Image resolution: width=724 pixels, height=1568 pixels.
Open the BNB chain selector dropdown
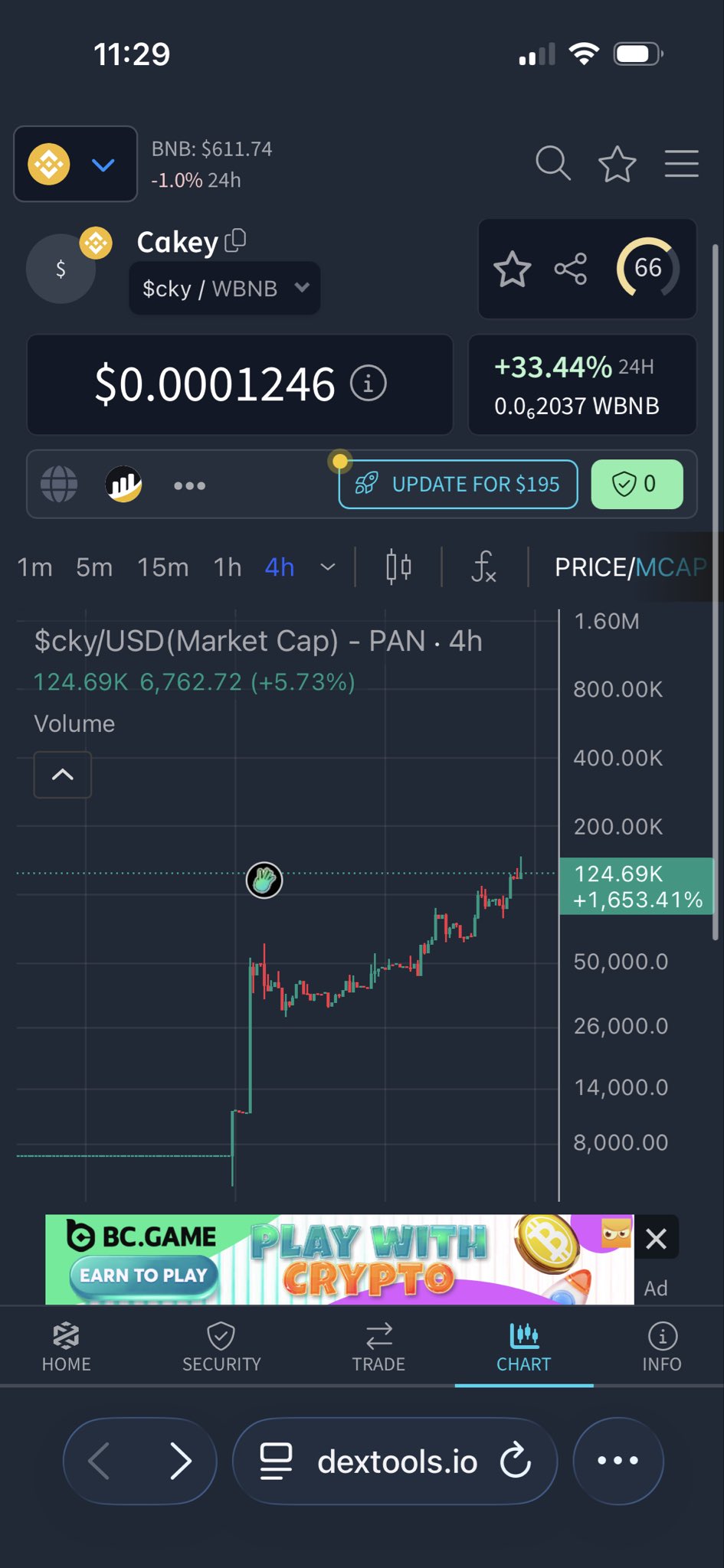tap(75, 164)
